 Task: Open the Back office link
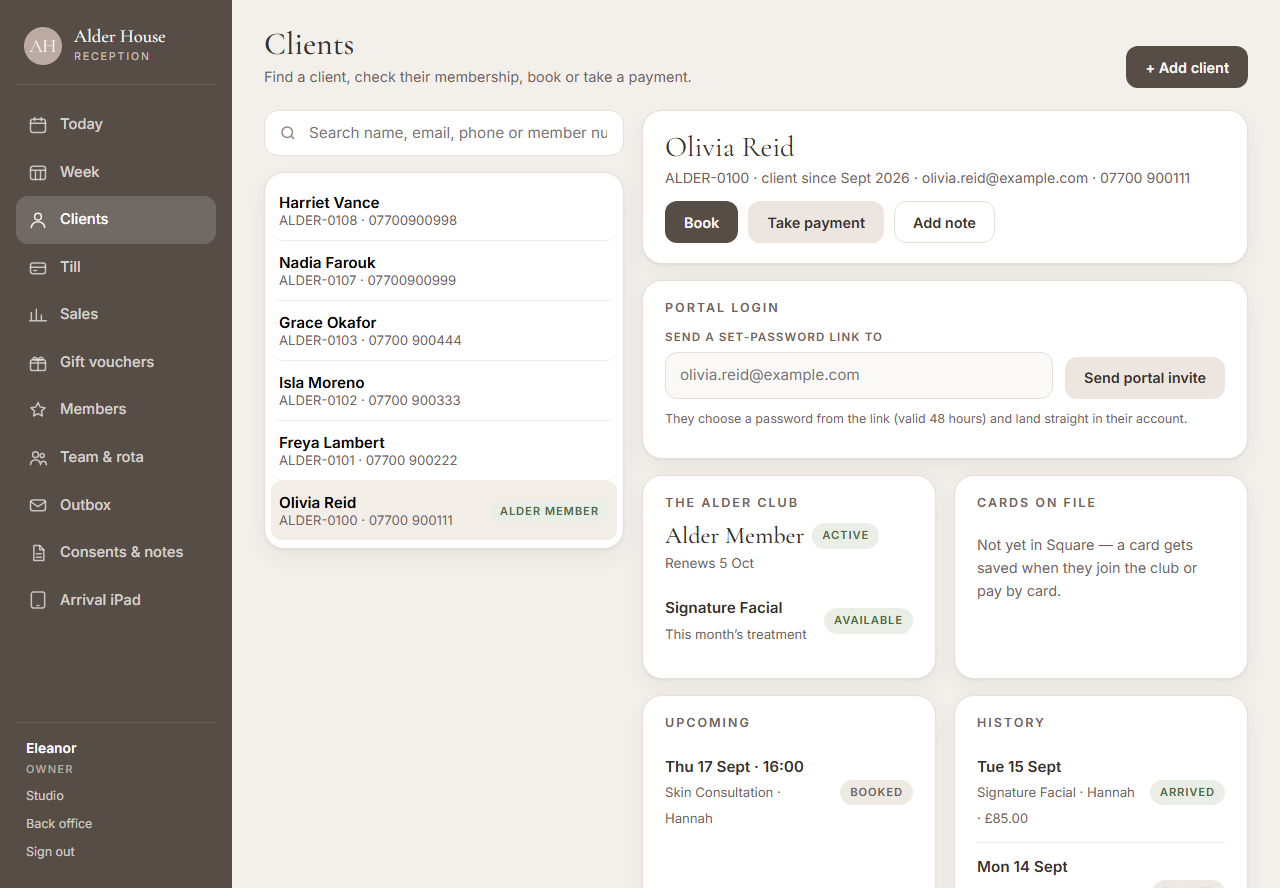[x=59, y=824]
